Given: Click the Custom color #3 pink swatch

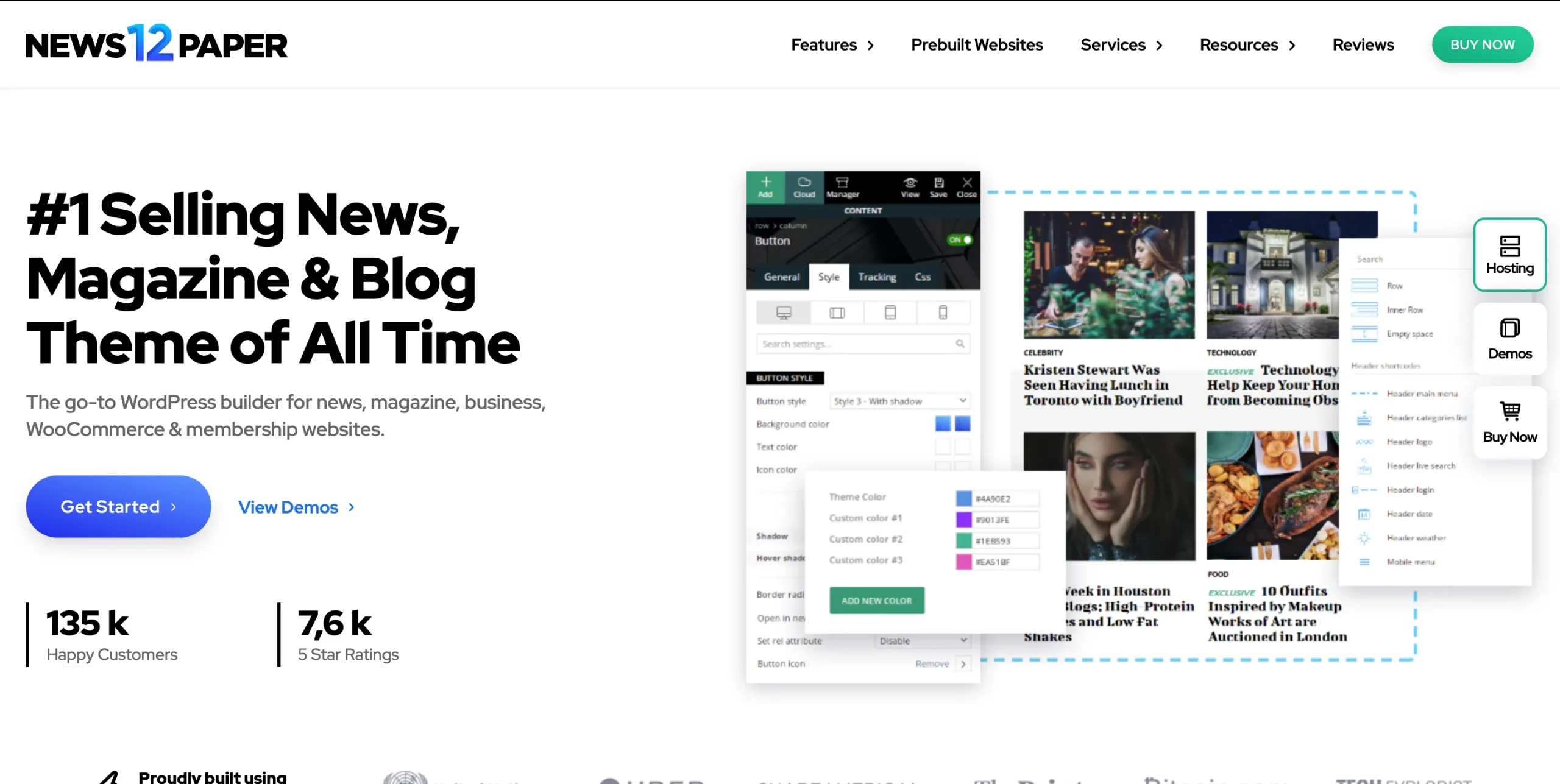Looking at the screenshot, I should click(963, 562).
